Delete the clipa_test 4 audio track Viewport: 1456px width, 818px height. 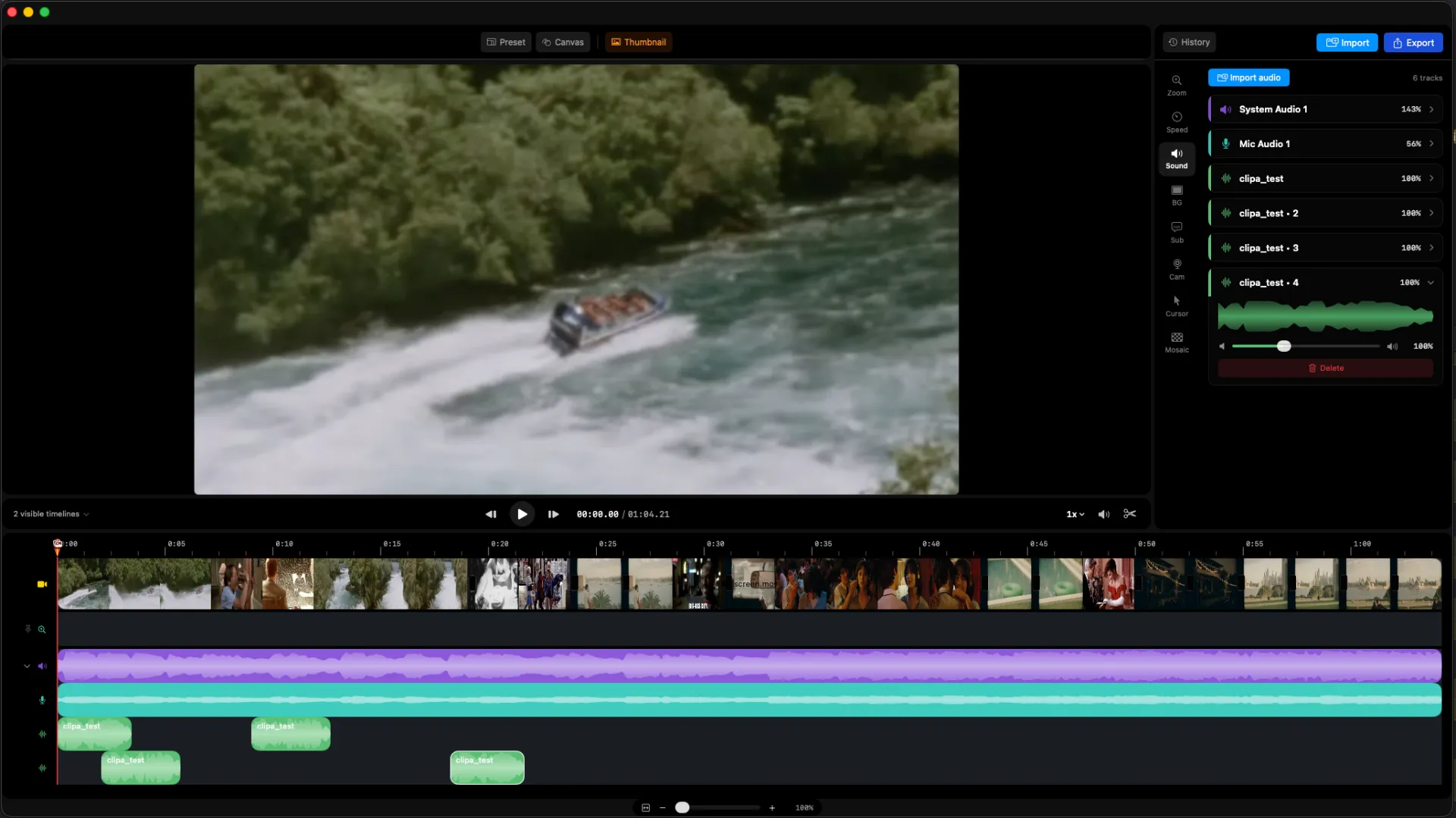click(x=1325, y=368)
